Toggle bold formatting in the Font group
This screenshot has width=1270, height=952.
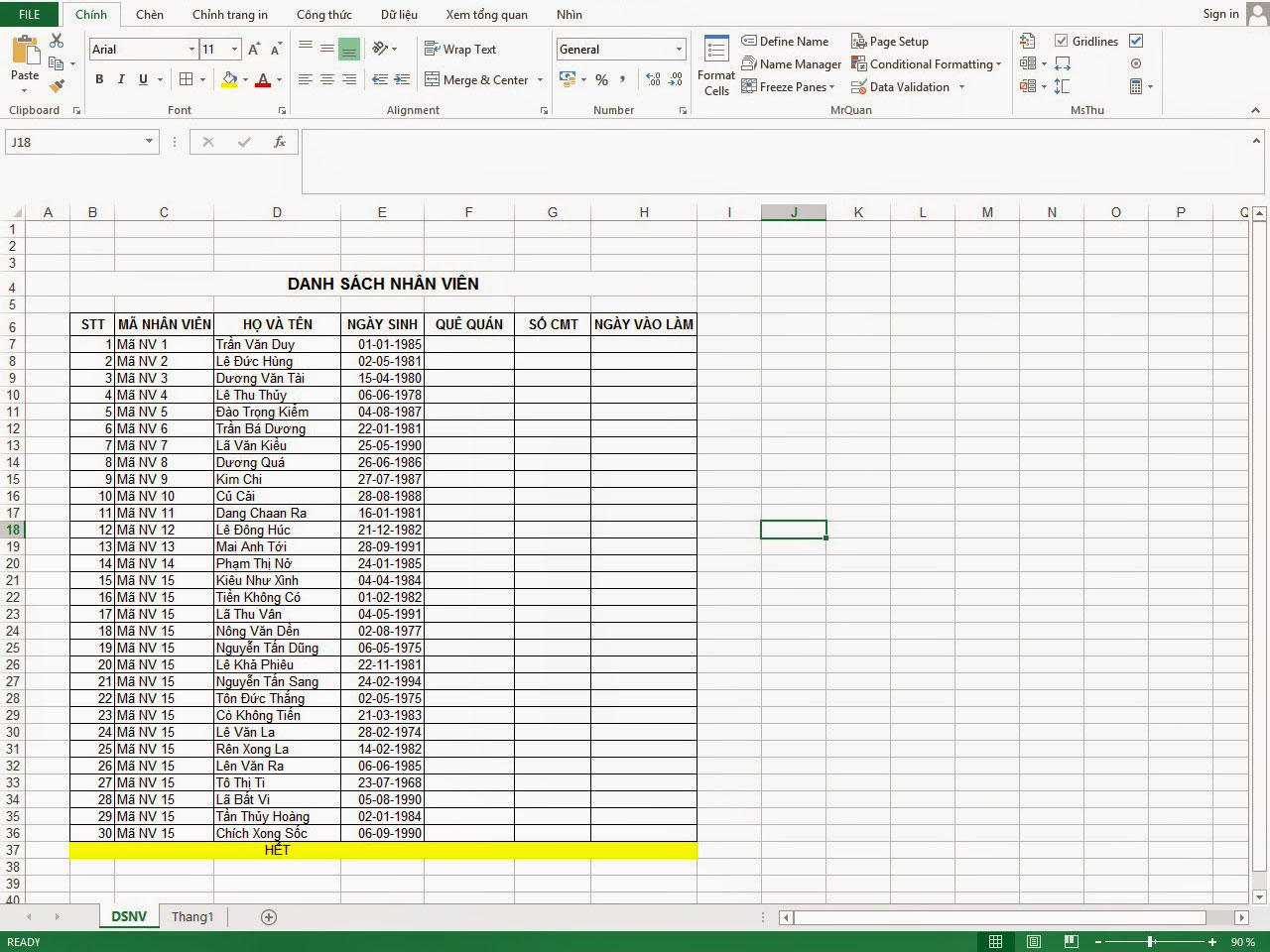pos(98,79)
